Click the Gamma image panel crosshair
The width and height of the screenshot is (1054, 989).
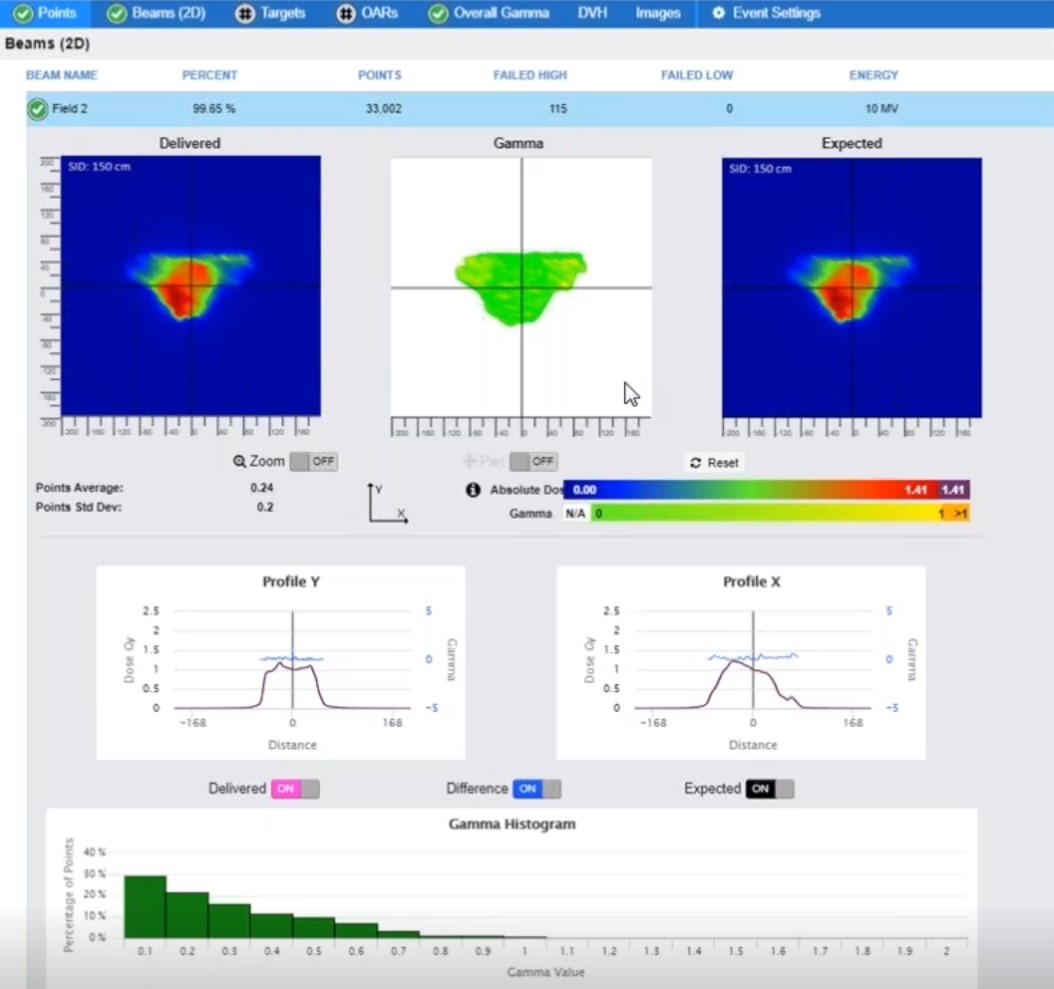522,288
